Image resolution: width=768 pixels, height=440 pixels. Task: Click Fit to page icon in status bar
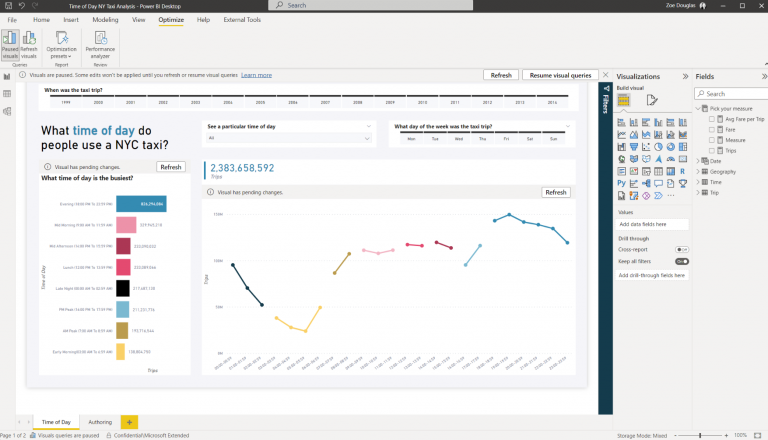coord(758,435)
